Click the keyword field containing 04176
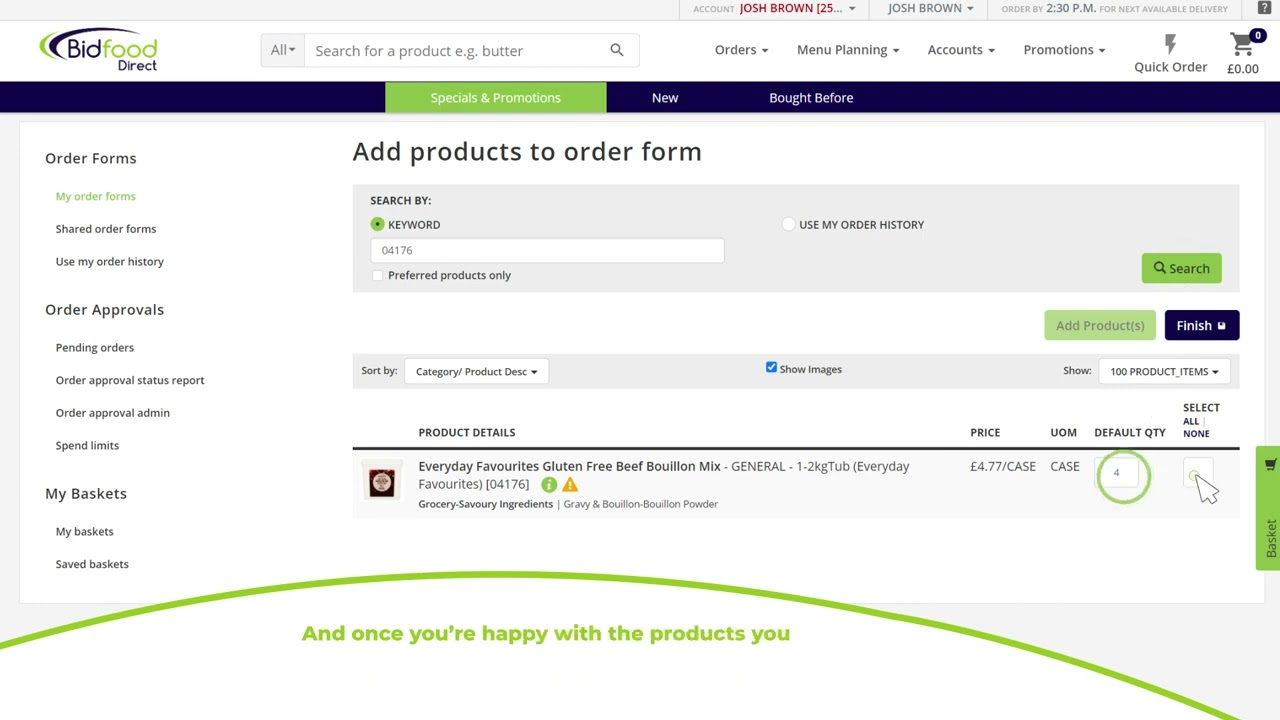Viewport: 1280px width, 720px height. click(x=547, y=250)
